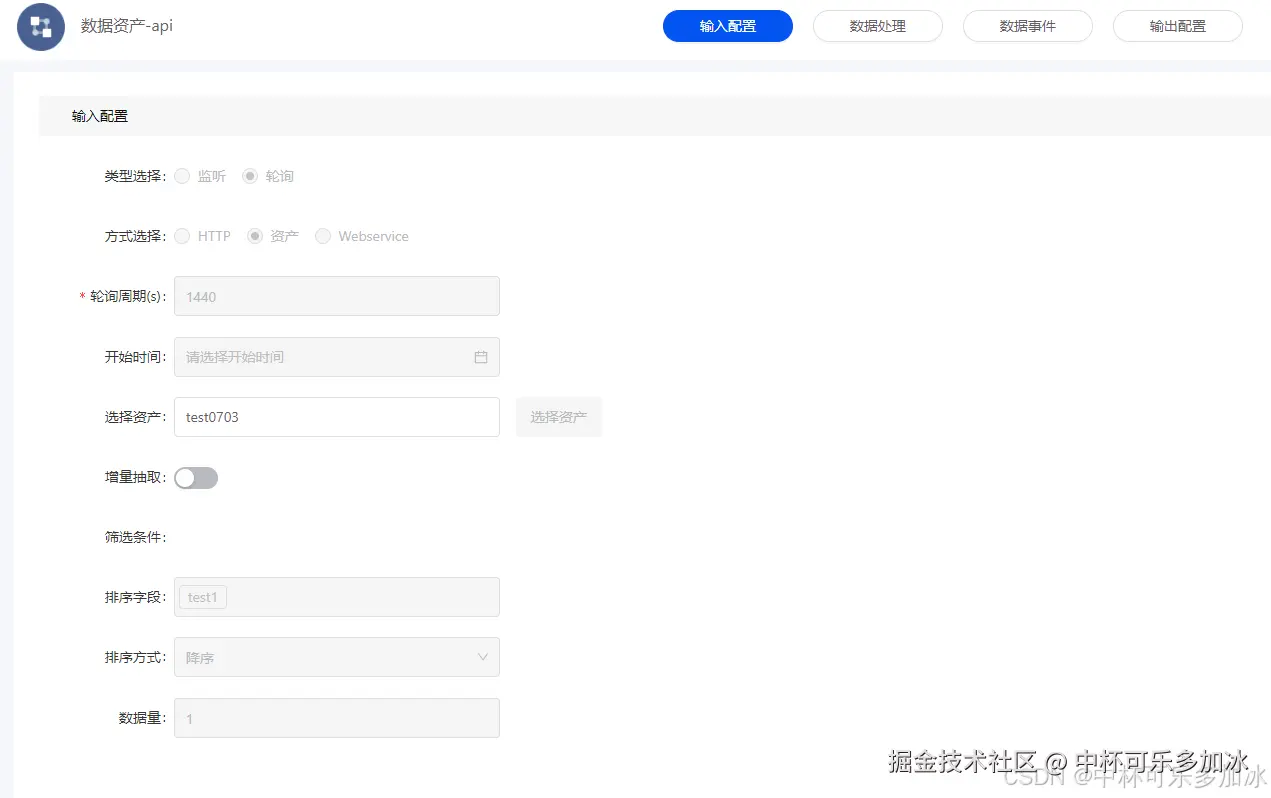Click the 排序字段 field showing test1

tap(337, 597)
